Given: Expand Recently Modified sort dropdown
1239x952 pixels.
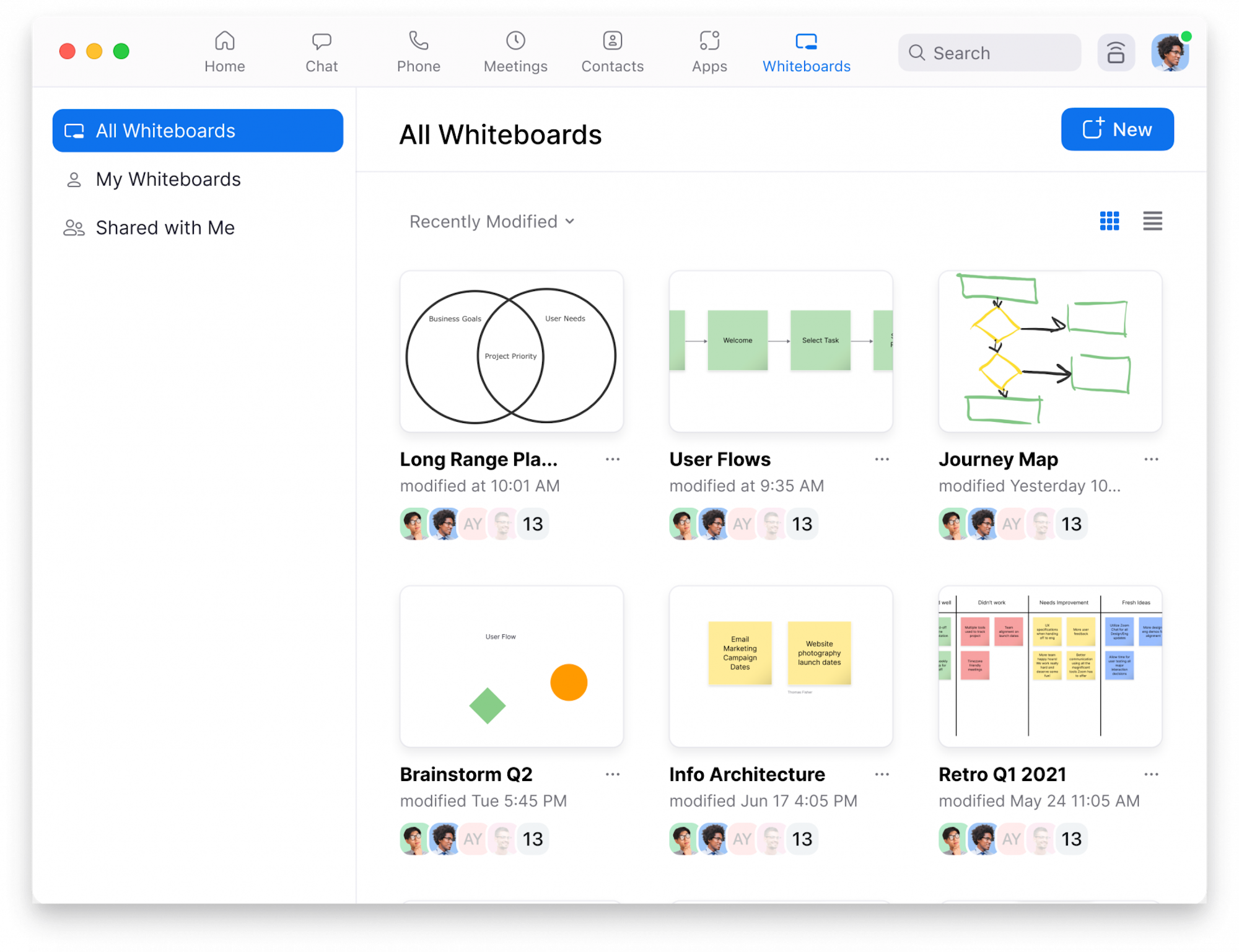Looking at the screenshot, I should tap(490, 221).
